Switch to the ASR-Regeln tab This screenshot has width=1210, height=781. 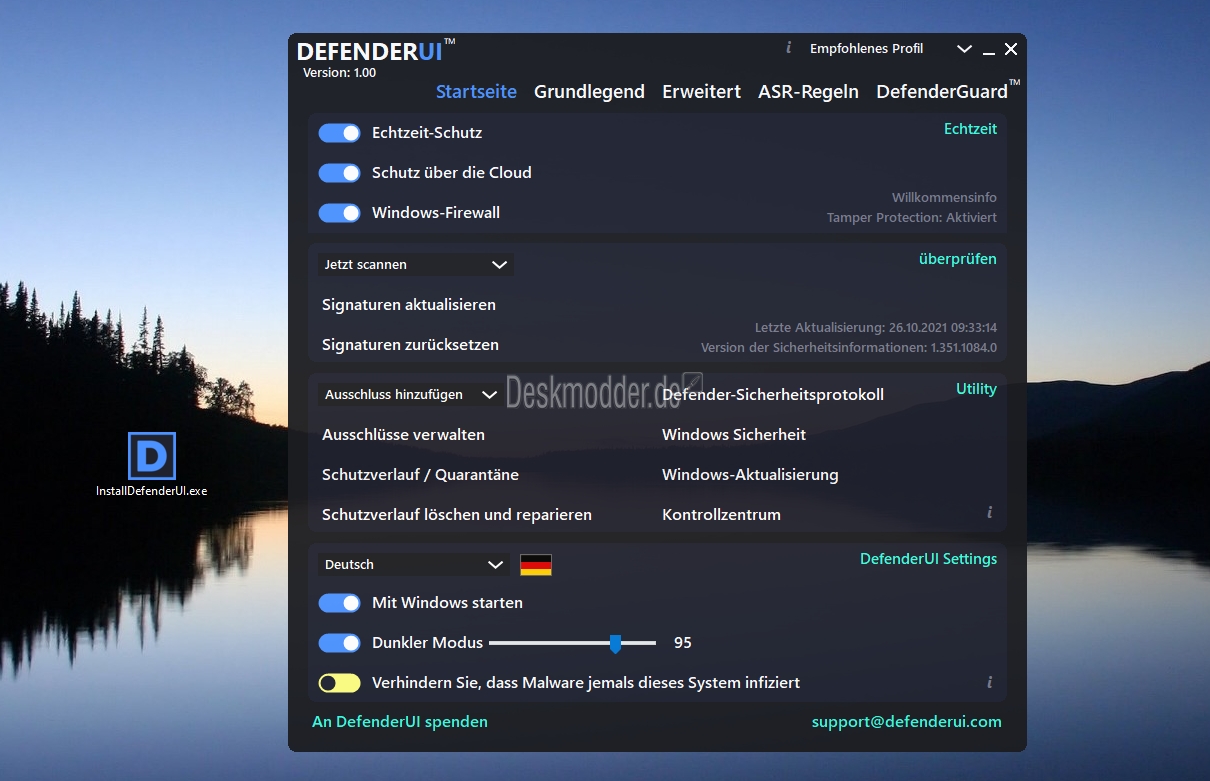point(808,91)
